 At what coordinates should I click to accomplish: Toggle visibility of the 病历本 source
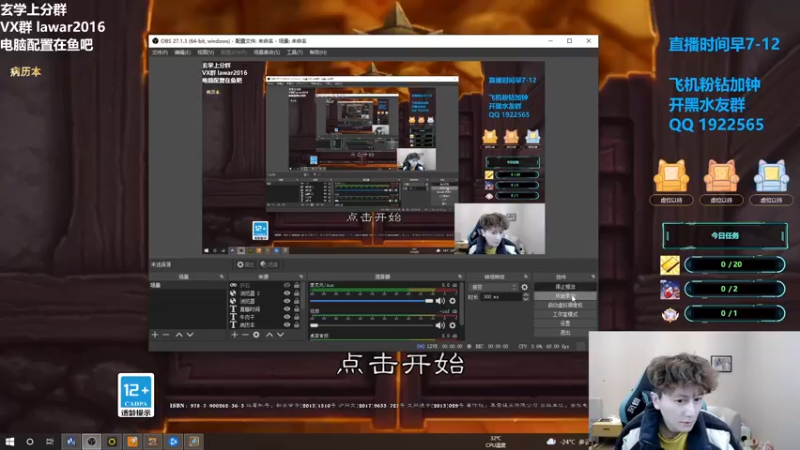click(287, 324)
